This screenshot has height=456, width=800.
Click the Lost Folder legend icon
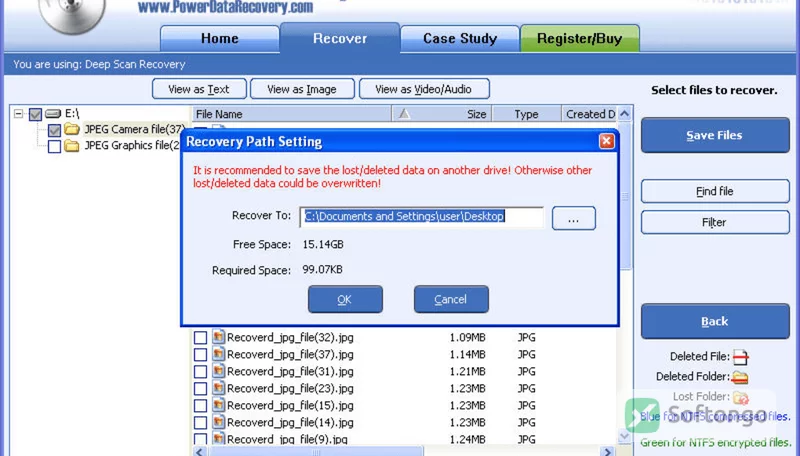pos(740,397)
